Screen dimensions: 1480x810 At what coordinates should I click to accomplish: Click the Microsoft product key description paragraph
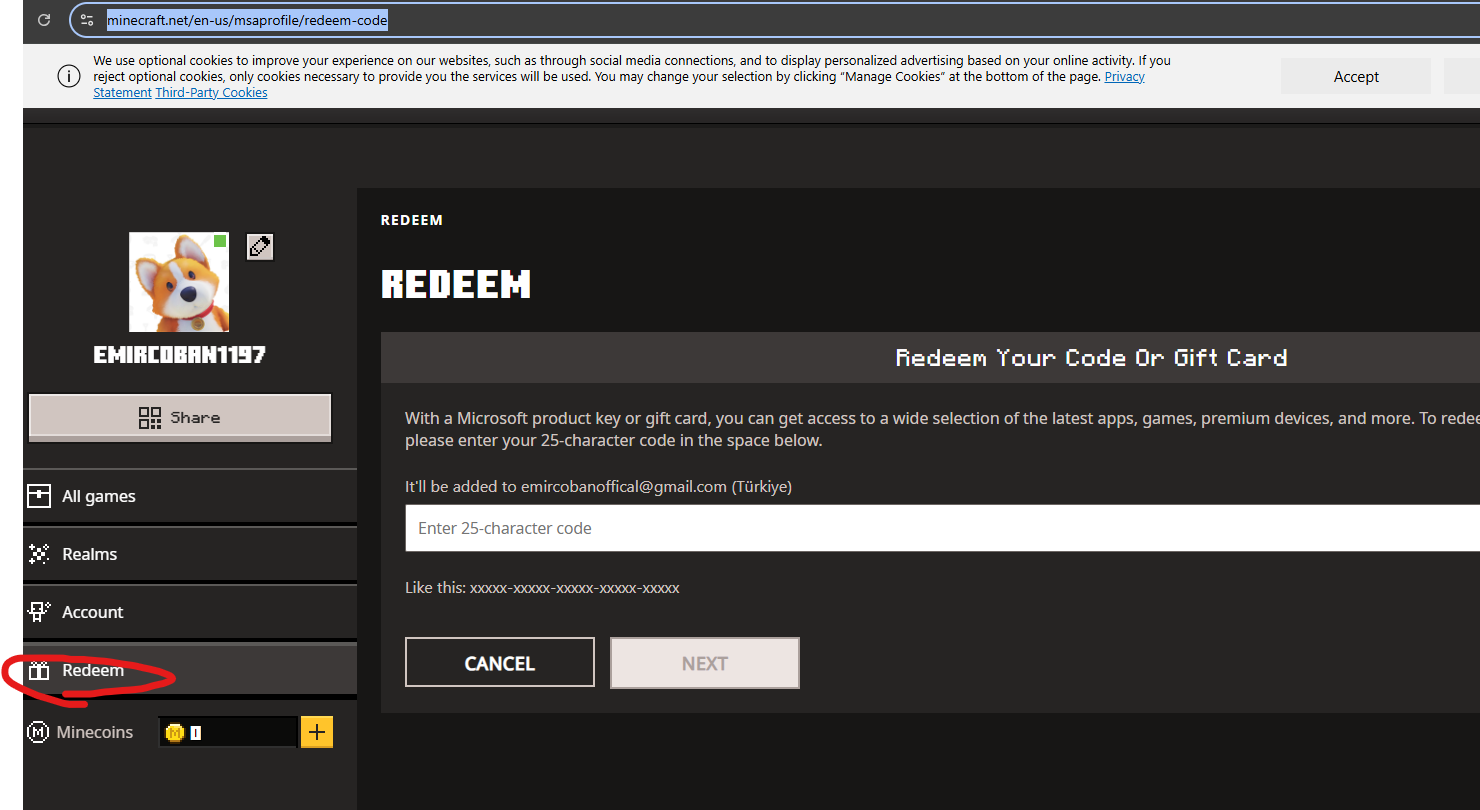(x=942, y=429)
